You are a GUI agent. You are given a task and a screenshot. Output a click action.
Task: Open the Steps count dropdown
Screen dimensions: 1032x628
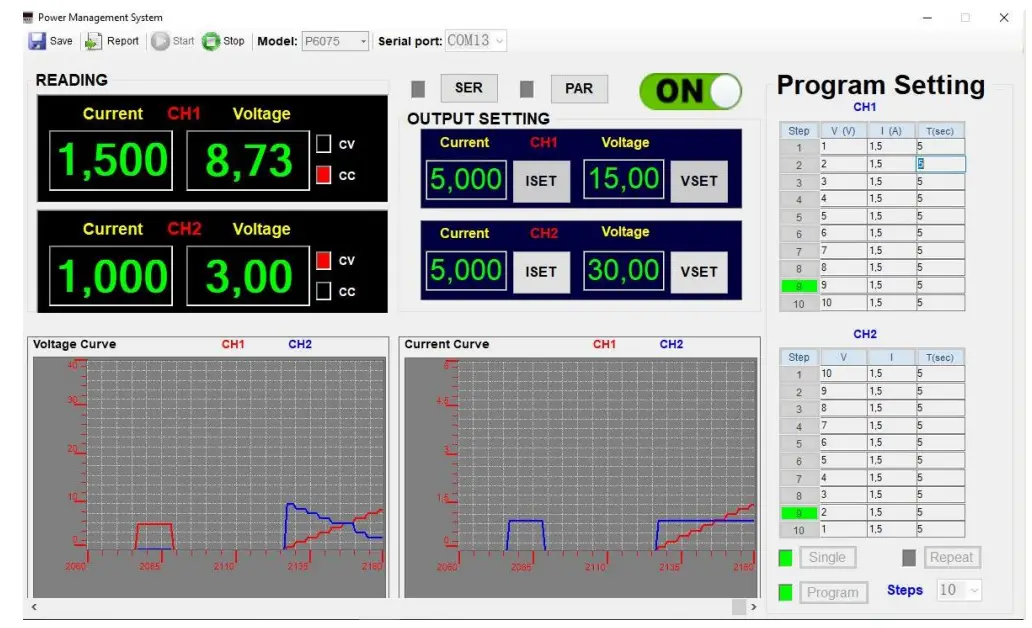[x=959, y=590]
